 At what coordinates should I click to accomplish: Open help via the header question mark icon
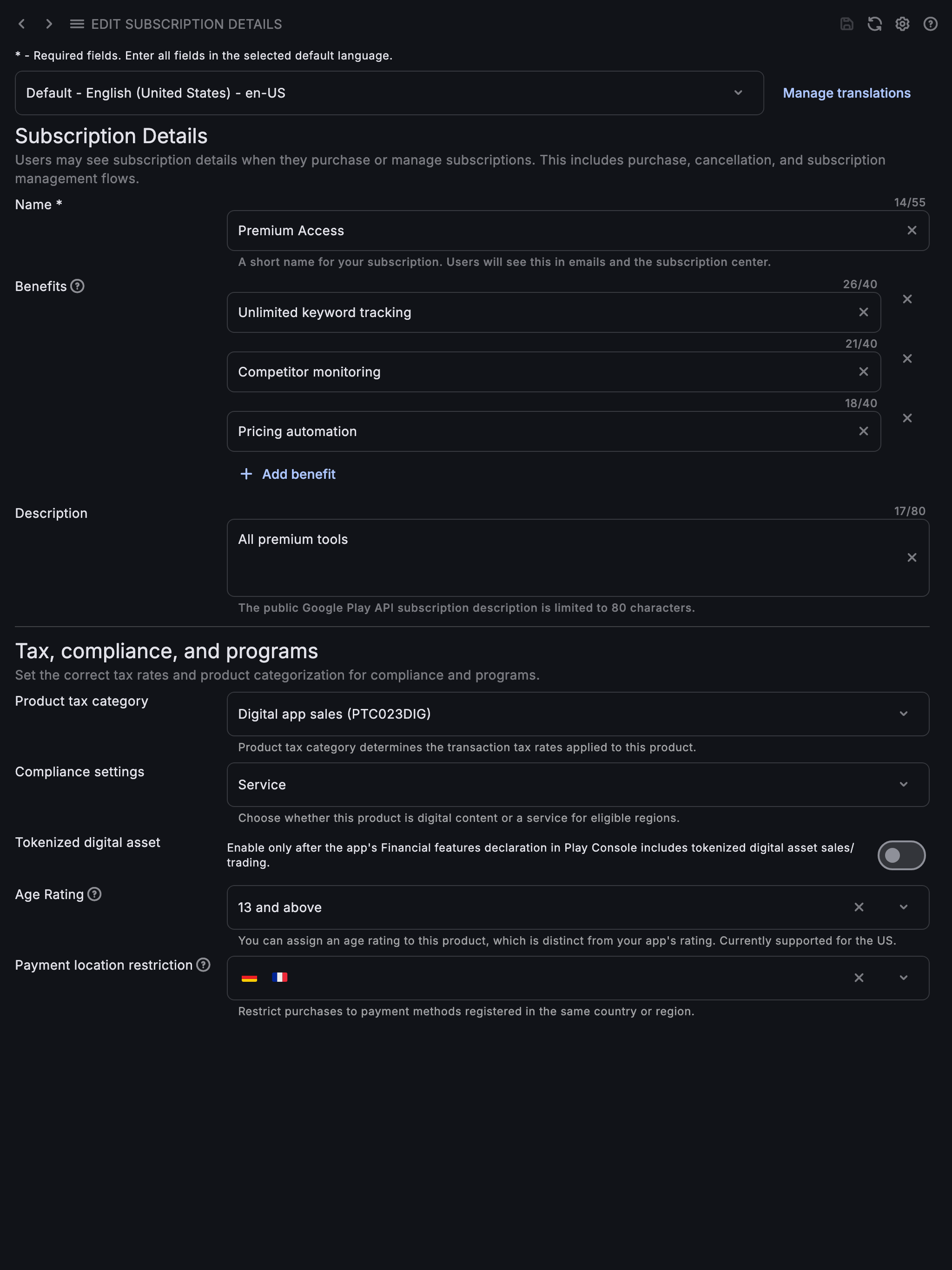click(930, 24)
